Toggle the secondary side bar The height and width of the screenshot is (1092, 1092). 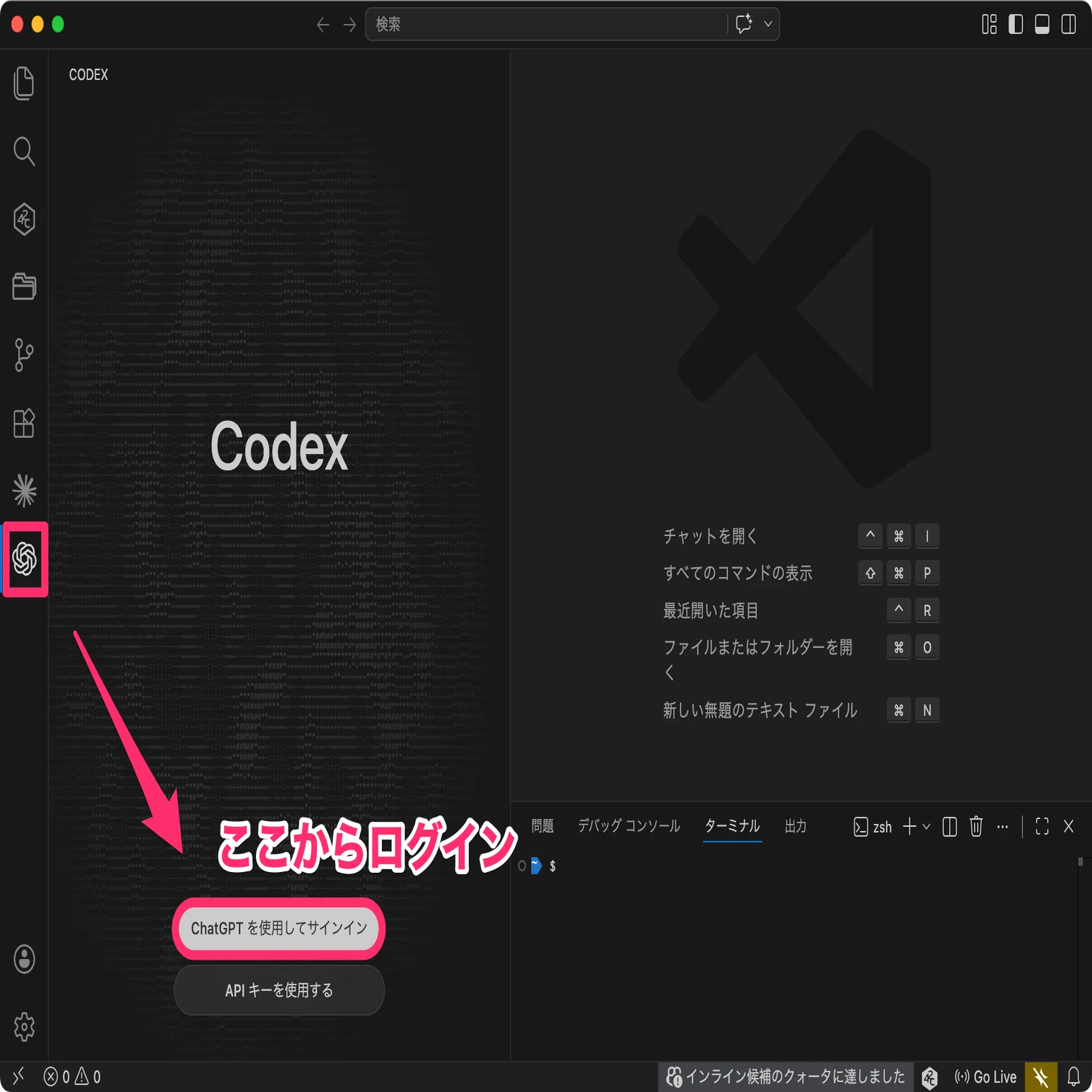tap(1069, 24)
